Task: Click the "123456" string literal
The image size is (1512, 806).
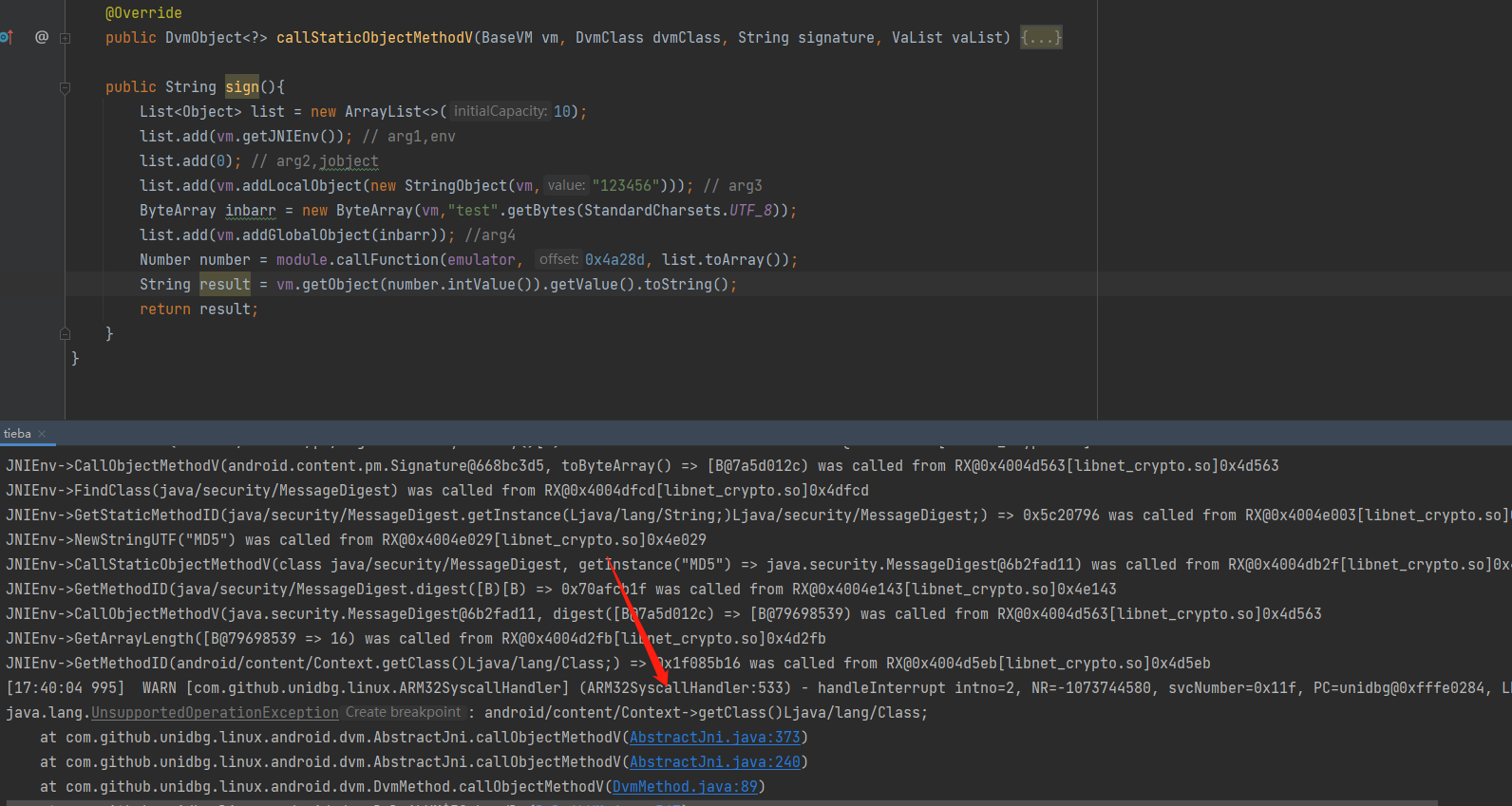Action: (x=626, y=186)
